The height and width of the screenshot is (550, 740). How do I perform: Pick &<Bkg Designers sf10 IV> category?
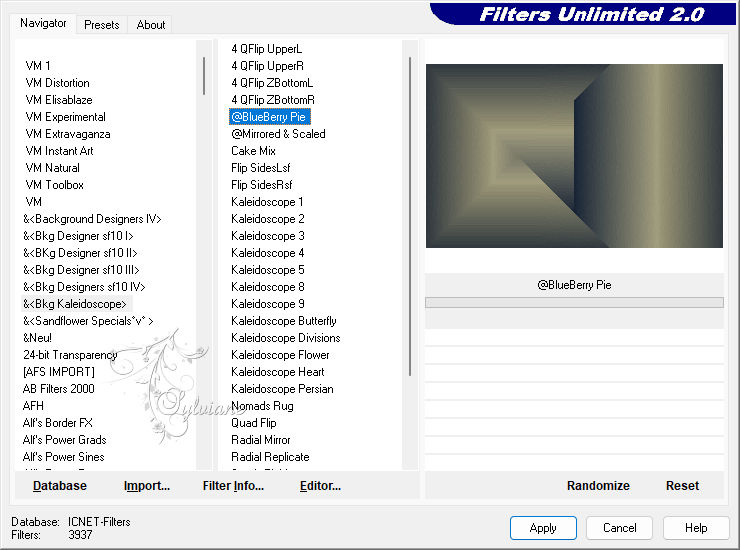[x=84, y=287]
